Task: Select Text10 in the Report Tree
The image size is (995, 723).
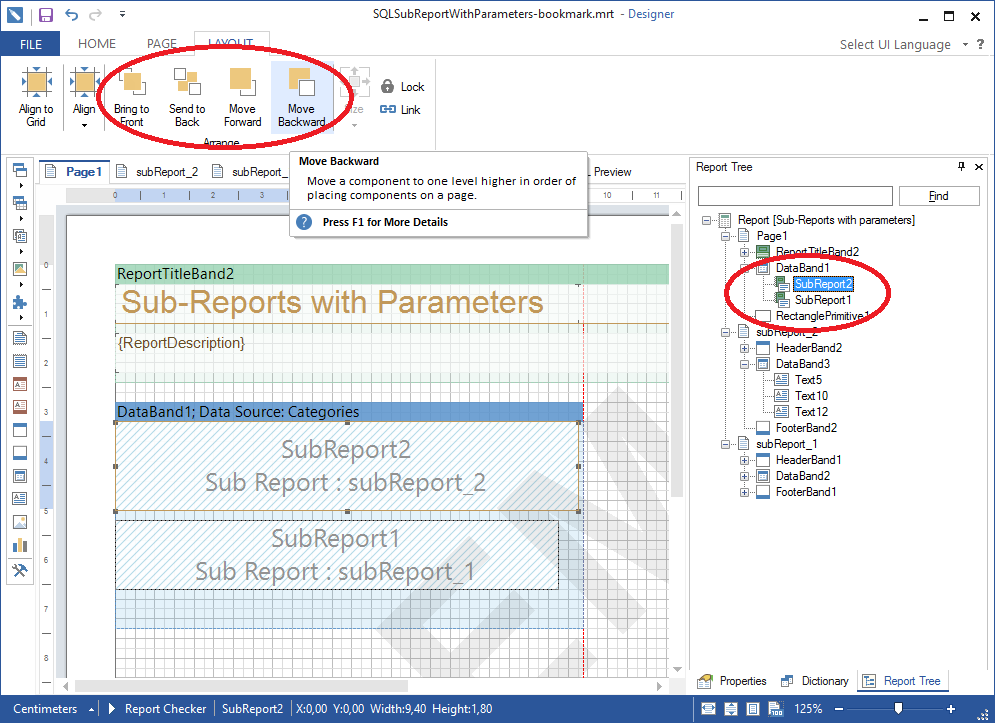Action: tap(812, 395)
